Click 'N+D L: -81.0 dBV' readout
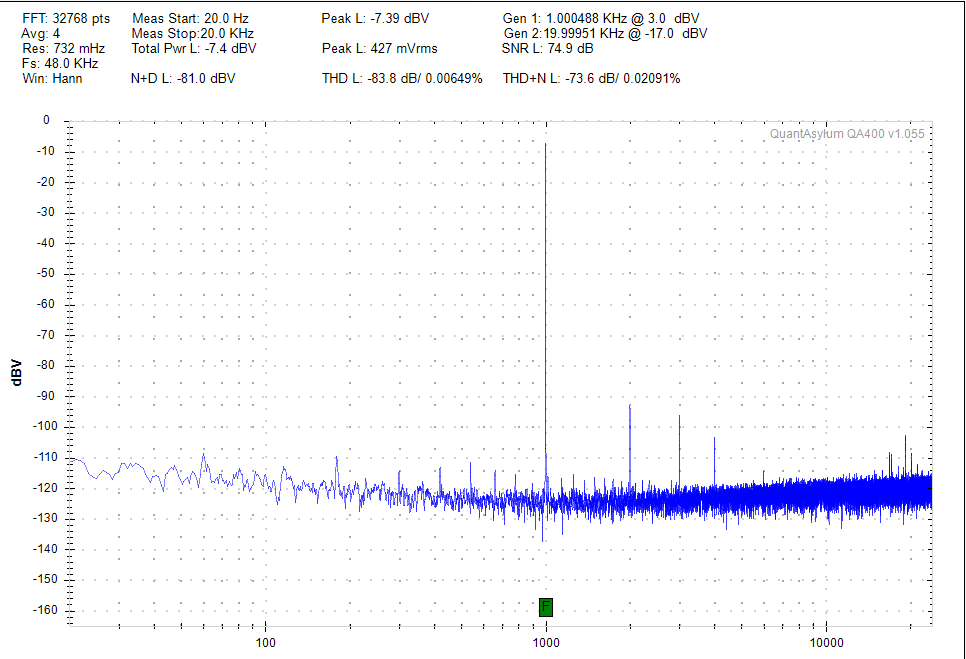Image resolution: width=966 pixels, height=659 pixels. 183,78
